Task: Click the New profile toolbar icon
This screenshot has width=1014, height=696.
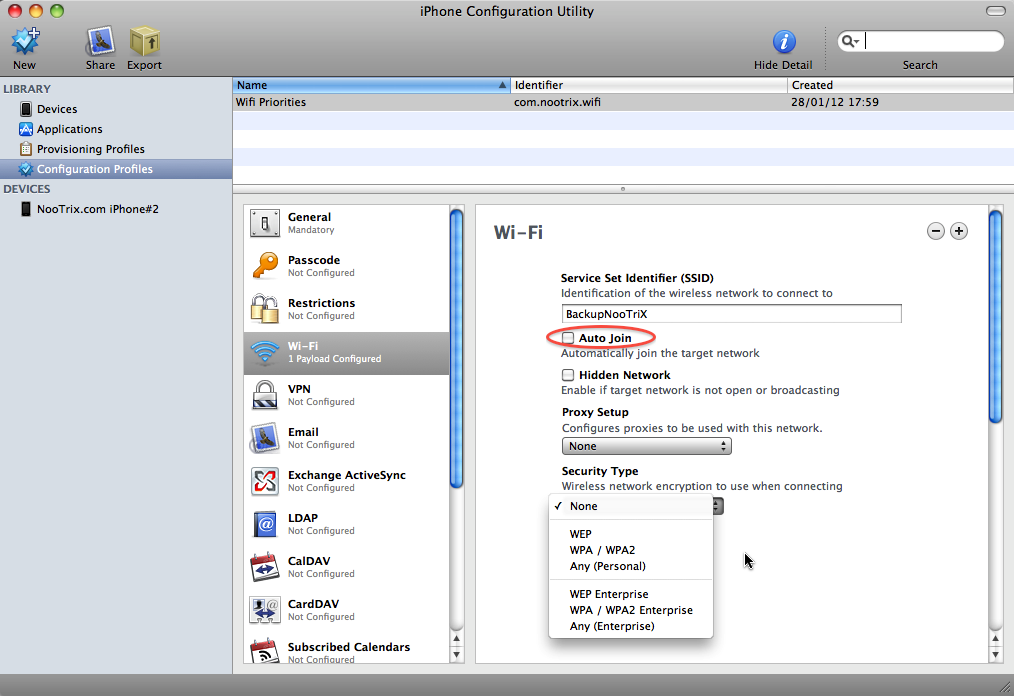Action: [x=25, y=41]
